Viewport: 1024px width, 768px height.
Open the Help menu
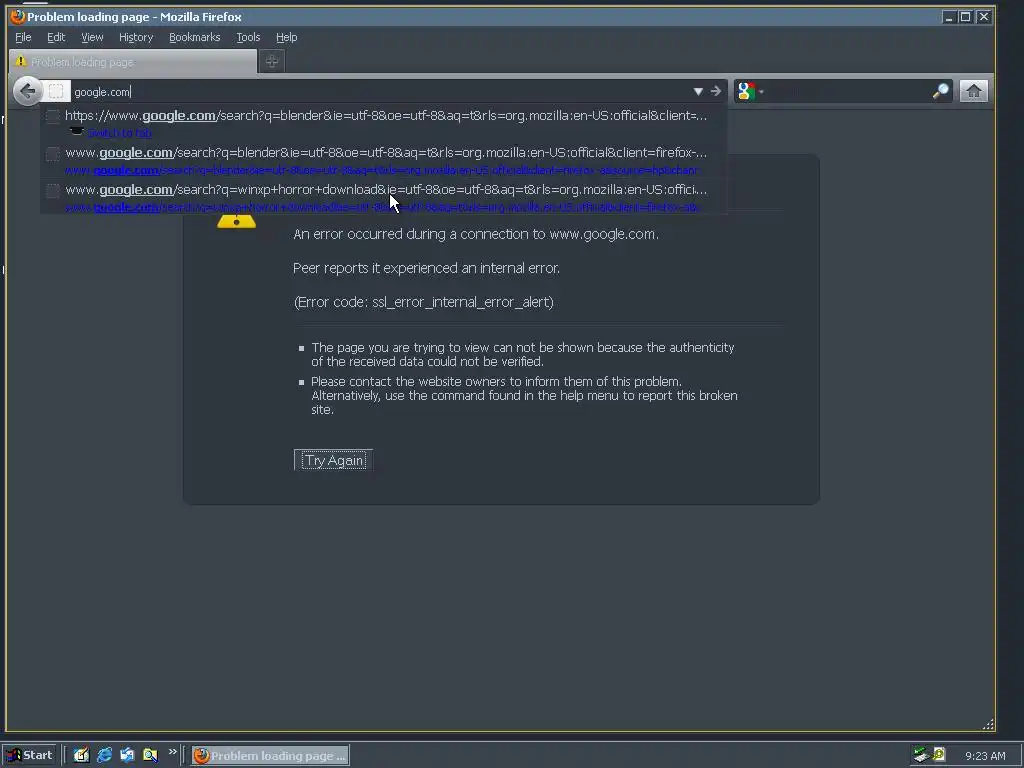coord(286,37)
